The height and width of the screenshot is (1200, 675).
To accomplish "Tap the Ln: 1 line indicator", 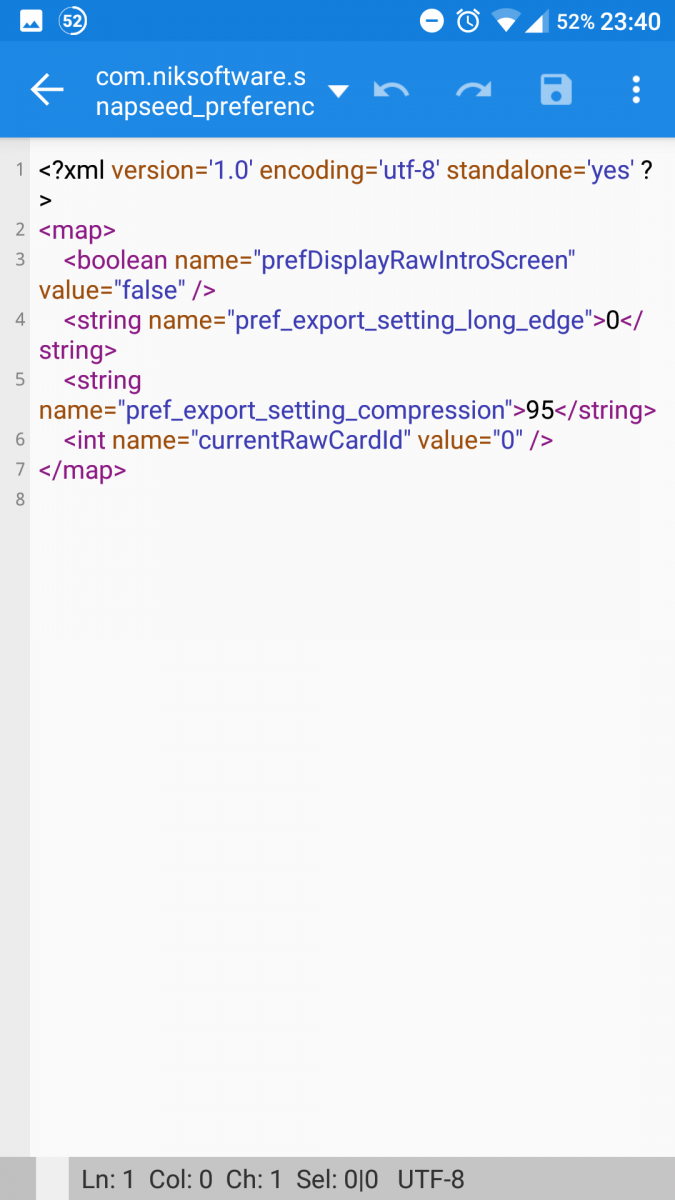I will 107,1180.
